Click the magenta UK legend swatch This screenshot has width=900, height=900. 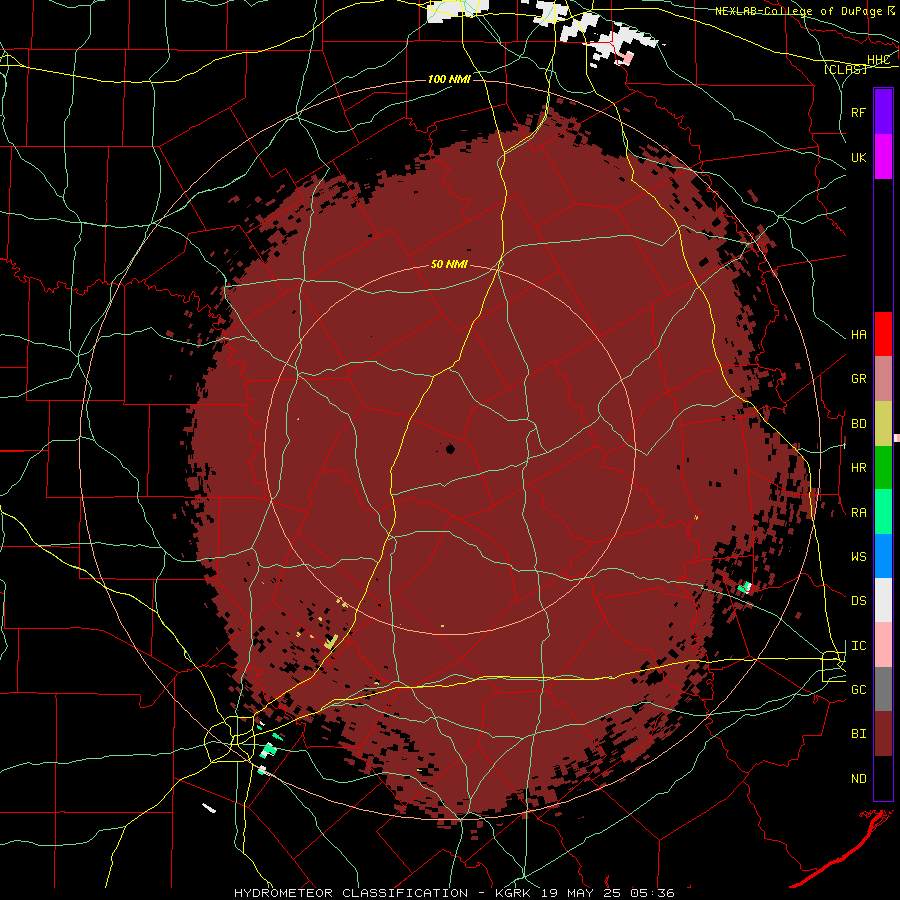point(883,157)
